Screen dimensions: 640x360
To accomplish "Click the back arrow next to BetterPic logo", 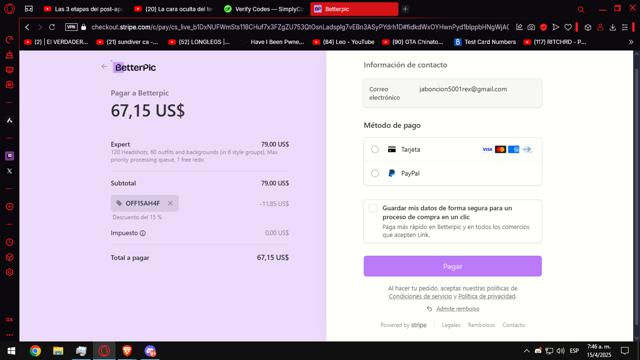I will [x=104, y=67].
